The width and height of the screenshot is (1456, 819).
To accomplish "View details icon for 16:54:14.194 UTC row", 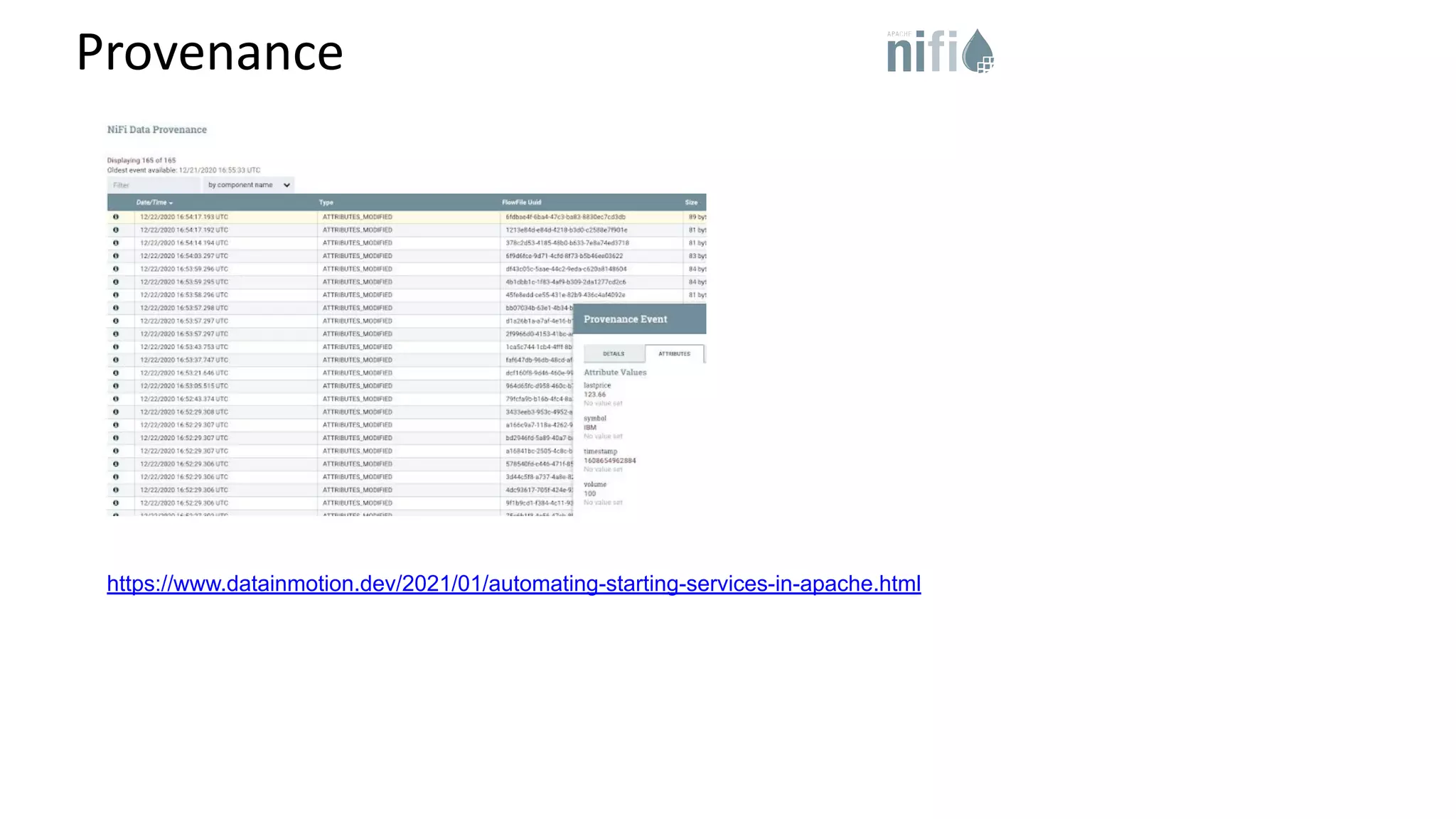I will pyautogui.click(x=116, y=243).
